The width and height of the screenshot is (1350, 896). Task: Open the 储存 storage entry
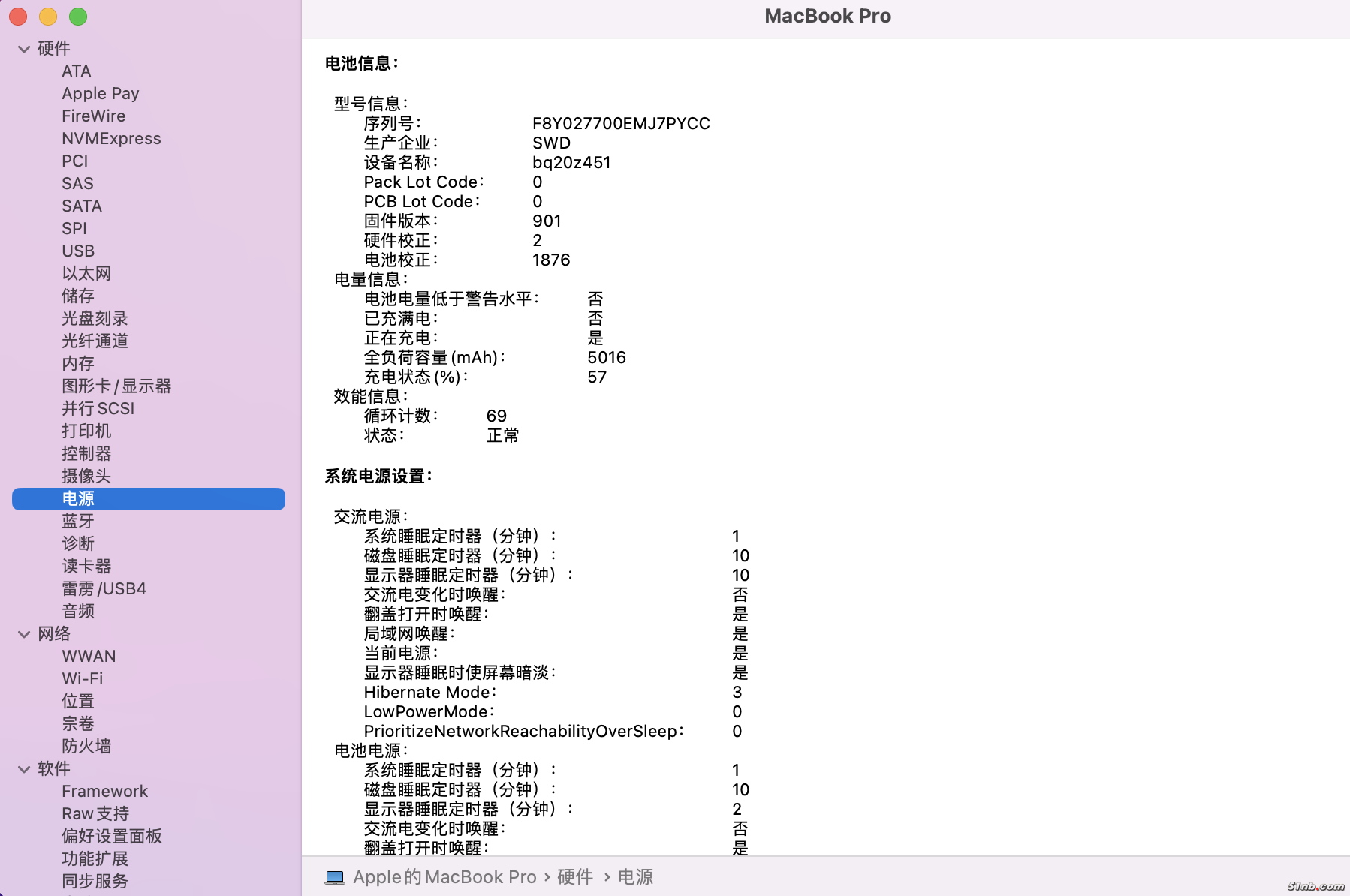78,296
